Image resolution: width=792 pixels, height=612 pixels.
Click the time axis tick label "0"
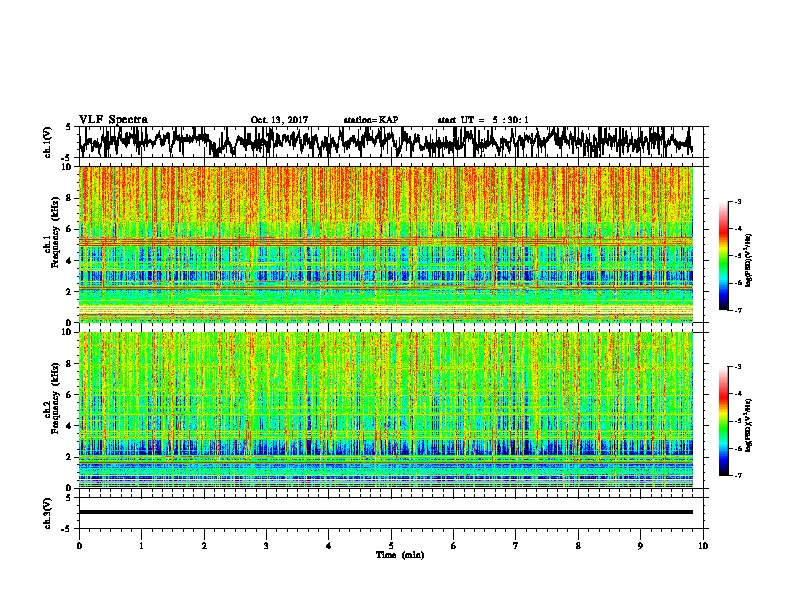coord(79,546)
